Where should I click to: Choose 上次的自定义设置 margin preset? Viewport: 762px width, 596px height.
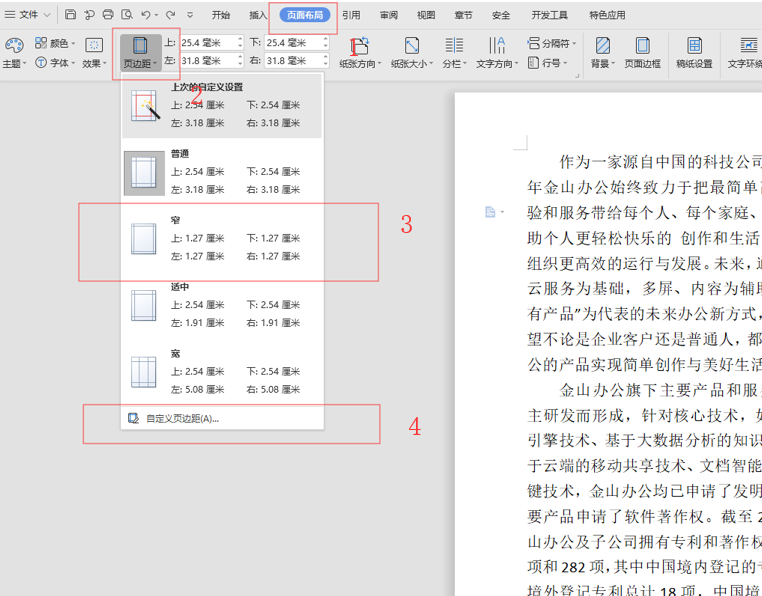(x=222, y=105)
